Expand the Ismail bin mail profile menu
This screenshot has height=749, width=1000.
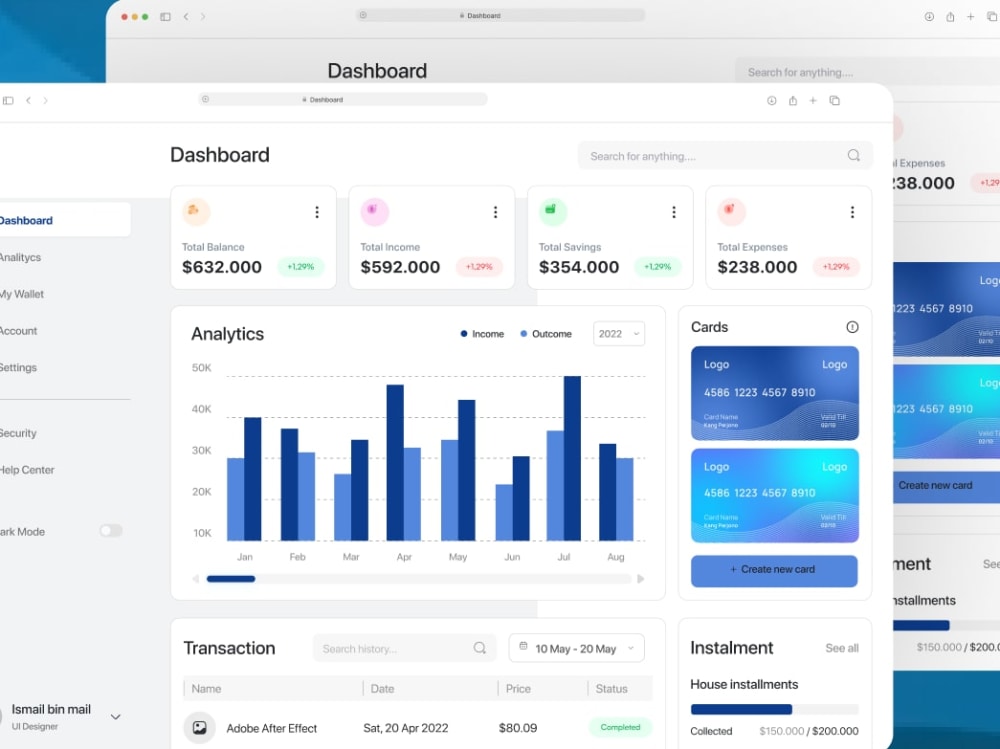[115, 716]
